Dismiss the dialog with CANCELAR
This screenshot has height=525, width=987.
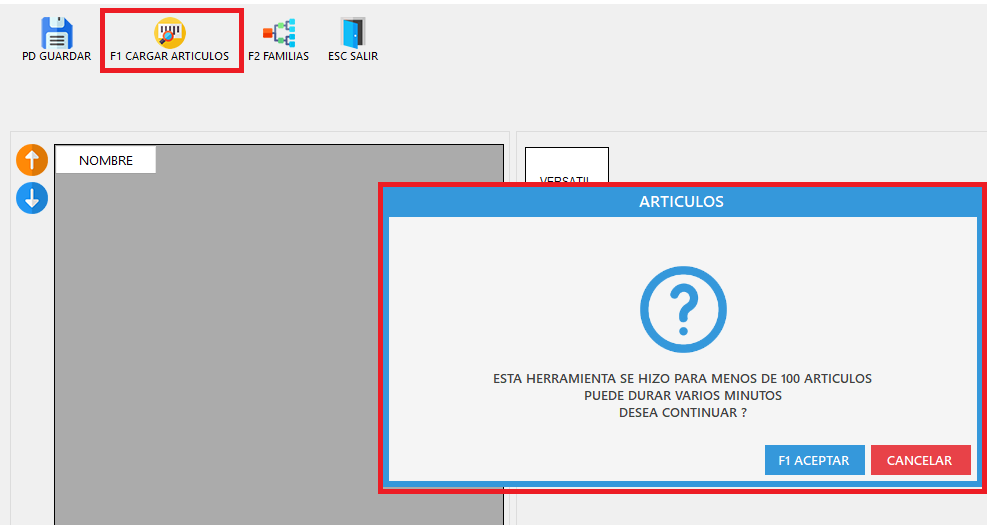[x=919, y=460]
